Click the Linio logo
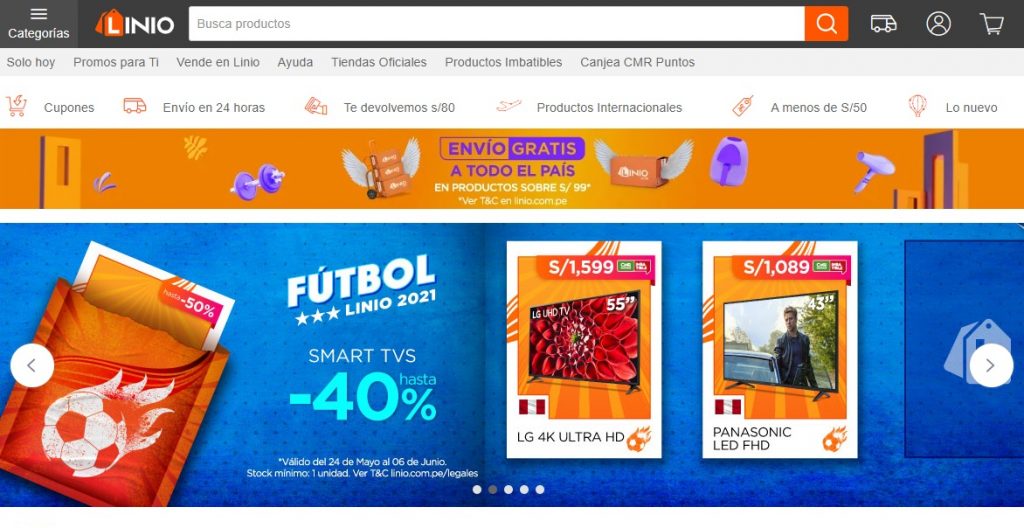This screenshot has width=1024, height=528. point(135,24)
